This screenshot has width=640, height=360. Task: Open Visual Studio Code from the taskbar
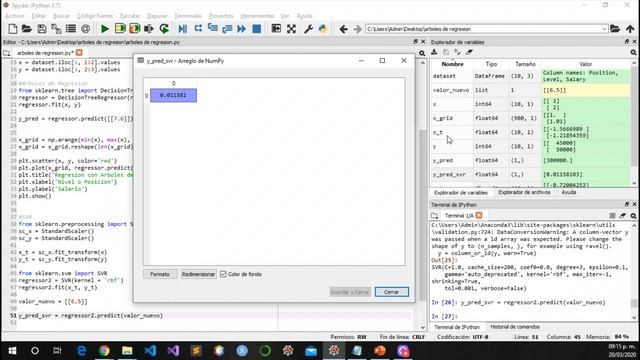(x=150, y=351)
